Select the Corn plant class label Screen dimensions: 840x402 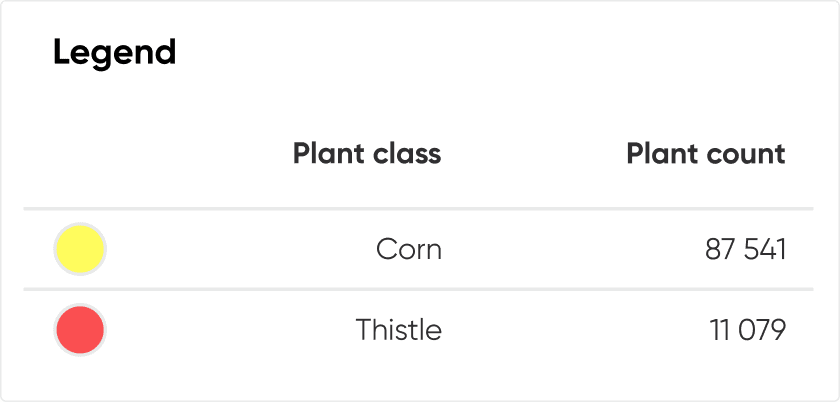(x=408, y=249)
